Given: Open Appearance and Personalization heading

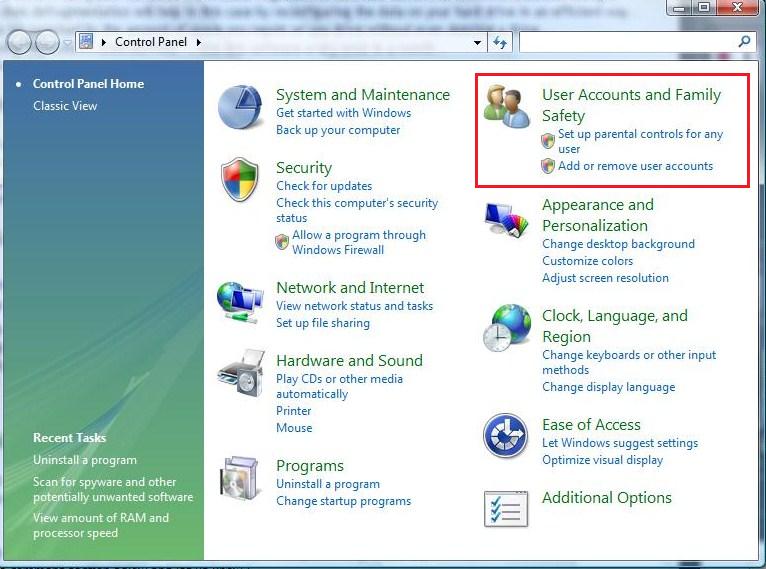Looking at the screenshot, I should [x=598, y=215].
